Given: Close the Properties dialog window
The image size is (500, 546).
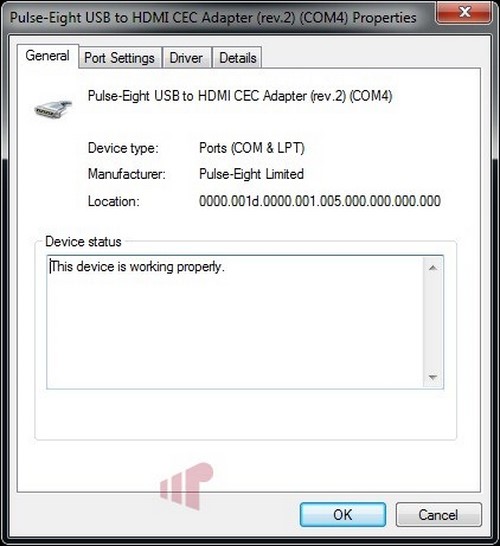Looking at the screenshot, I should (463, 13).
